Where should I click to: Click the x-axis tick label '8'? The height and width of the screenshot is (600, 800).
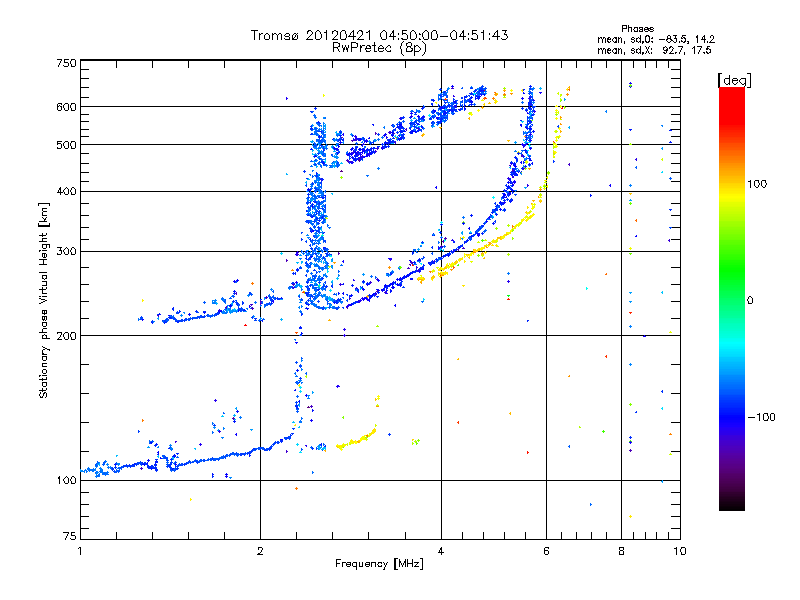coord(621,551)
